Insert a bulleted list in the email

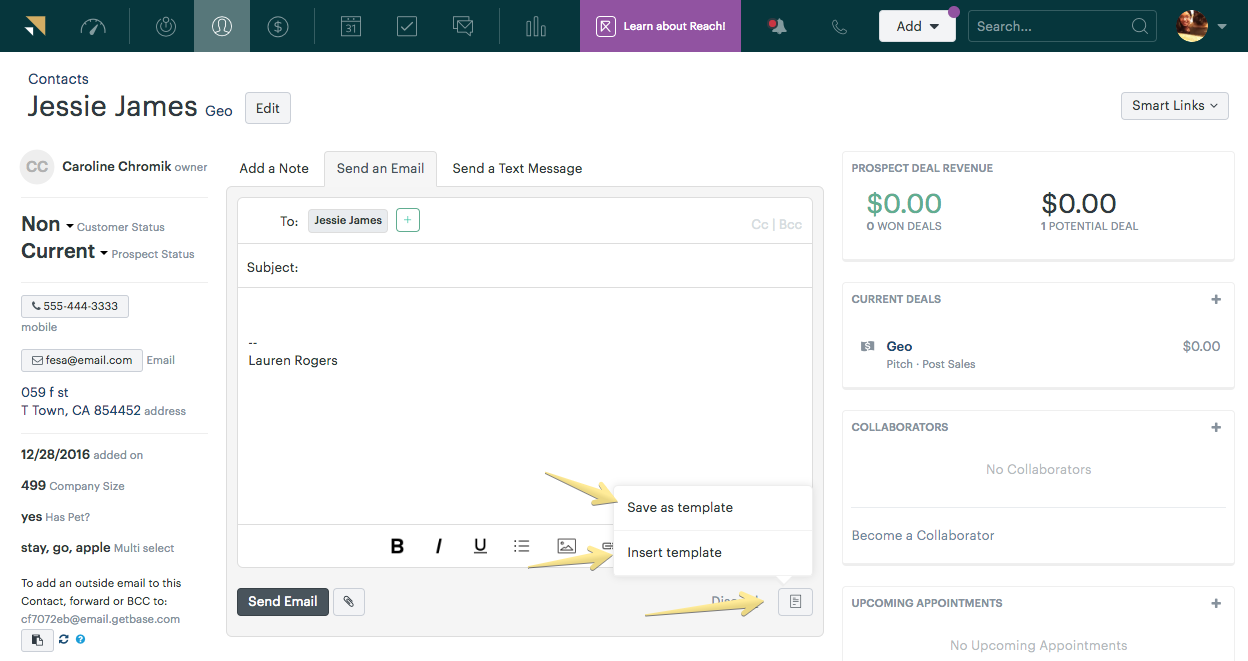[x=522, y=546]
